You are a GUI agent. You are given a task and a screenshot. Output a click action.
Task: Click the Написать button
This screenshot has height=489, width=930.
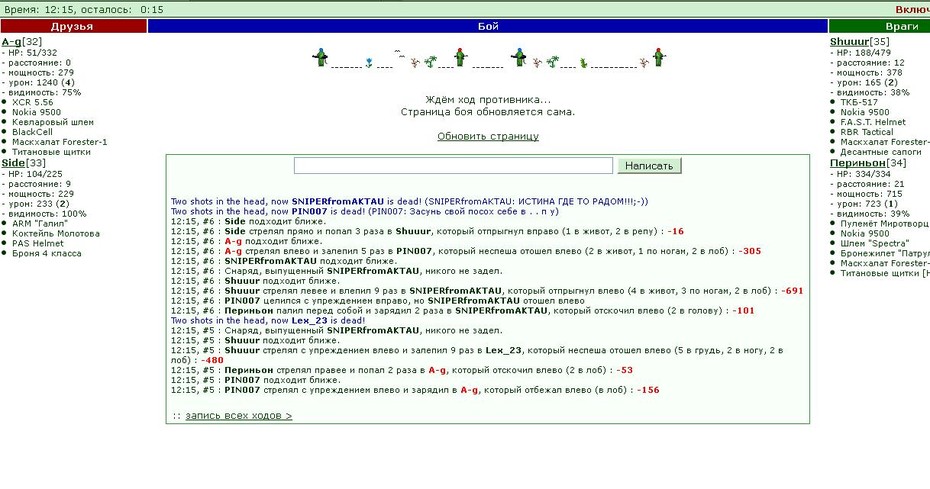tap(649, 166)
